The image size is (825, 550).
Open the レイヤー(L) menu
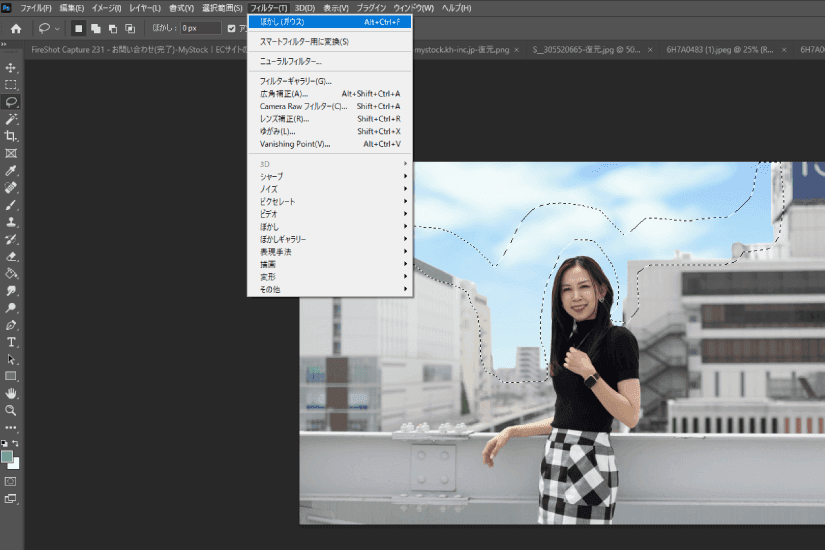pos(145,8)
